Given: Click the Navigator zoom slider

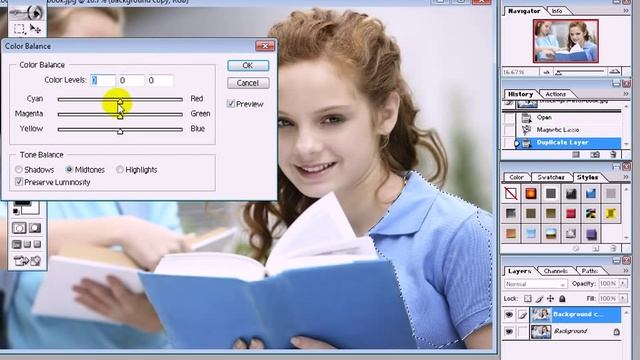Looking at the screenshot, I should [559, 73].
